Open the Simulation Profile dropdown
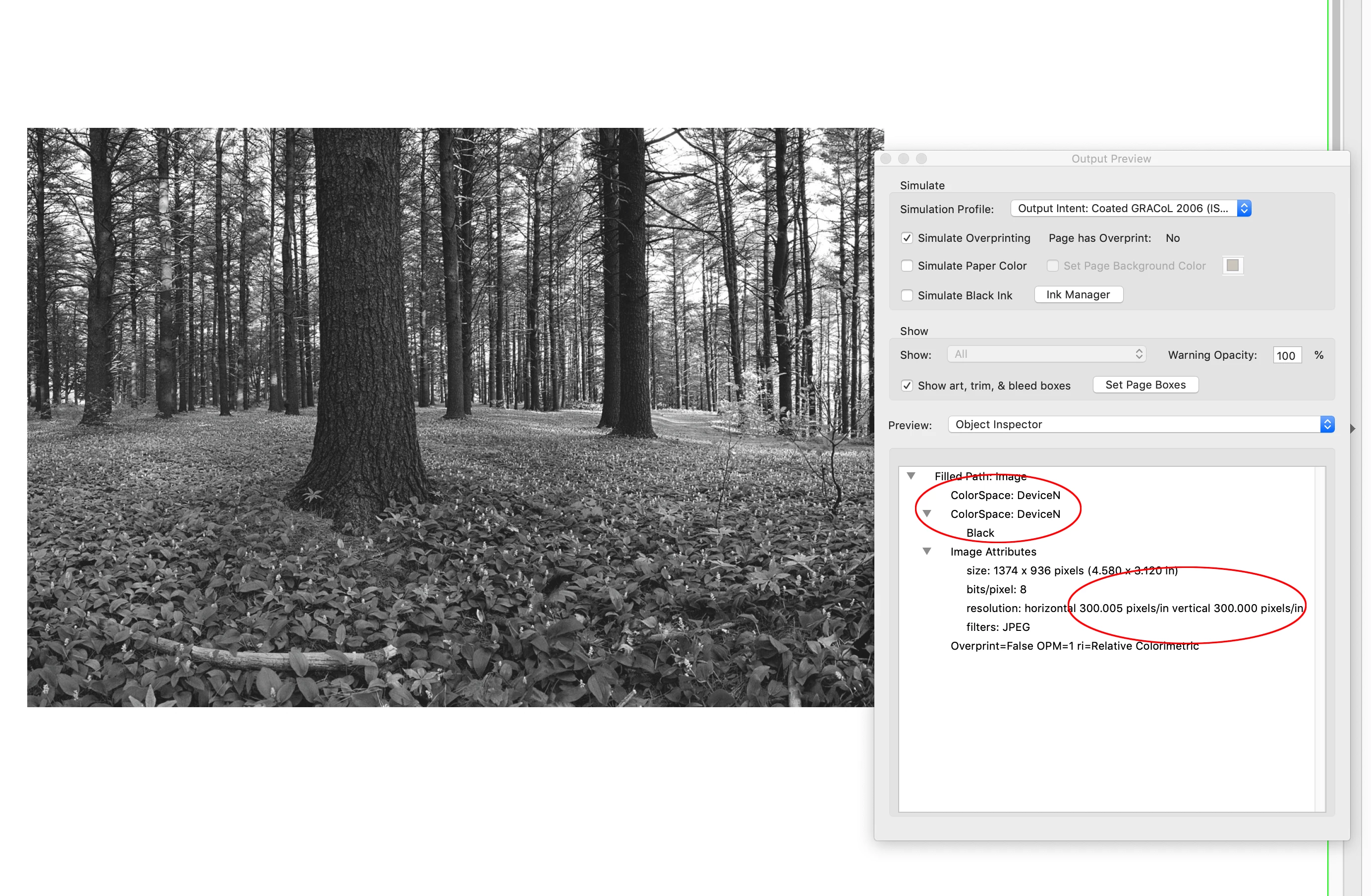Viewport: 1371px width, 896px height. point(1130,209)
